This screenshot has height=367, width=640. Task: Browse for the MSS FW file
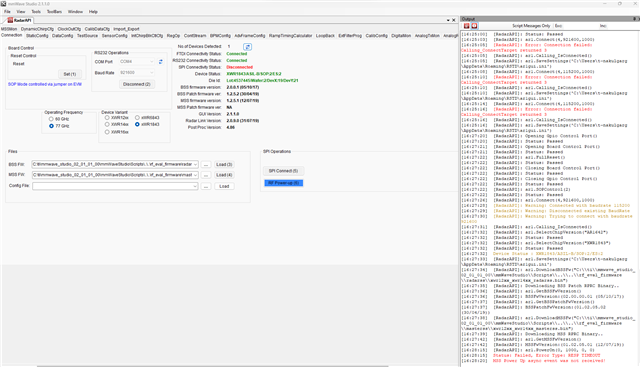coord(206,175)
